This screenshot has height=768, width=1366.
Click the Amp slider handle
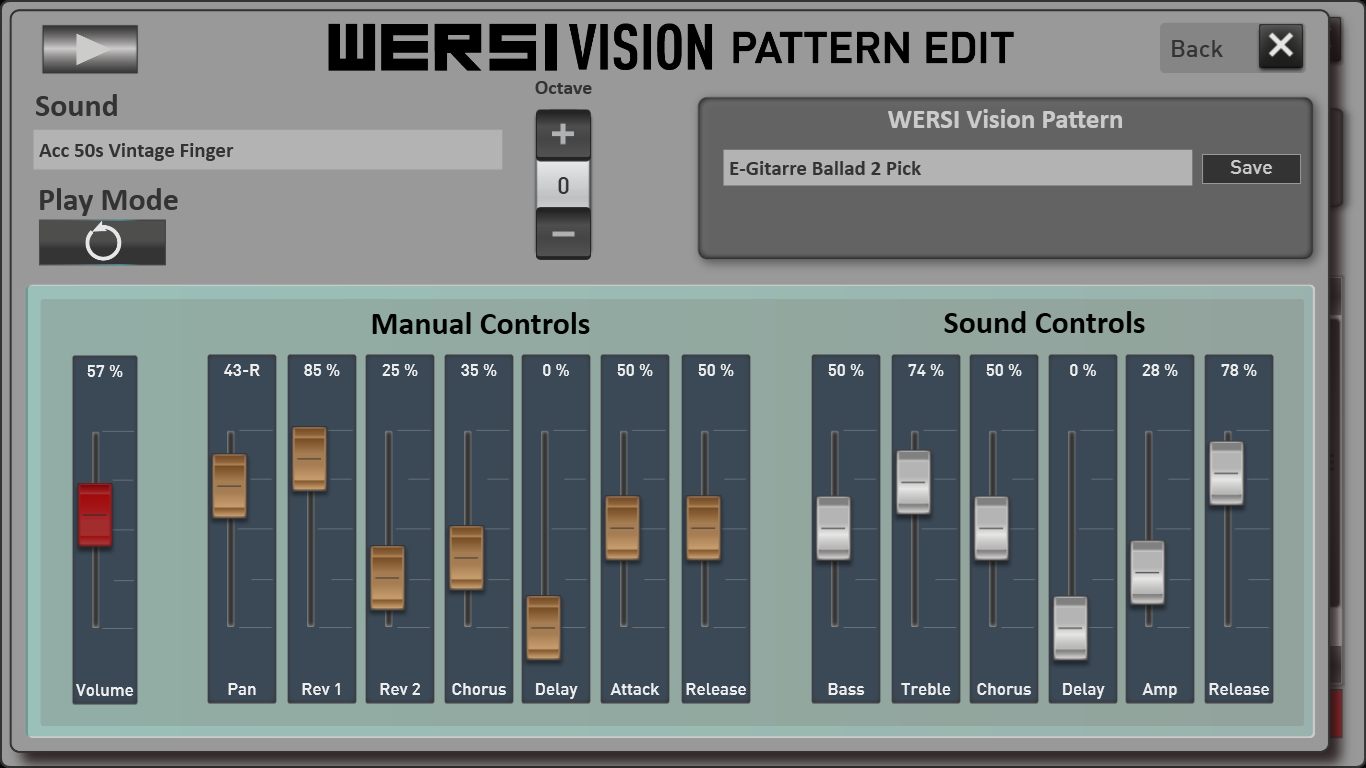(x=1148, y=573)
